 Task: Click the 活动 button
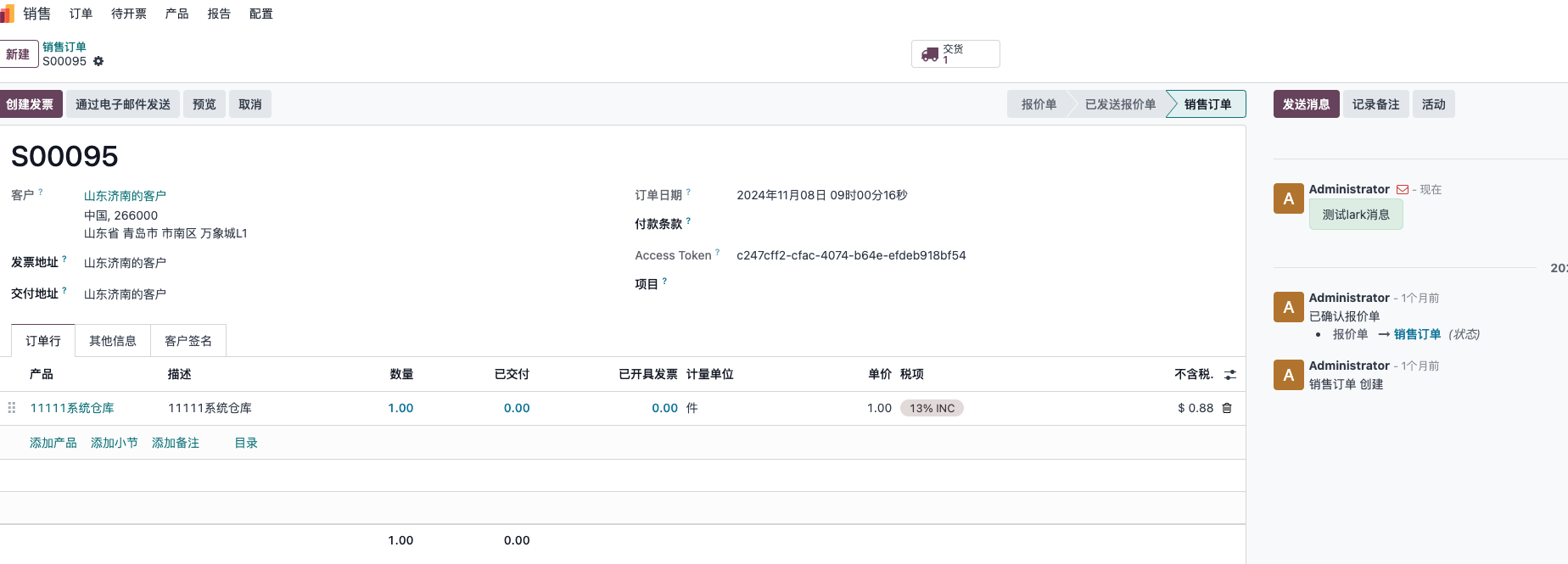[1434, 104]
